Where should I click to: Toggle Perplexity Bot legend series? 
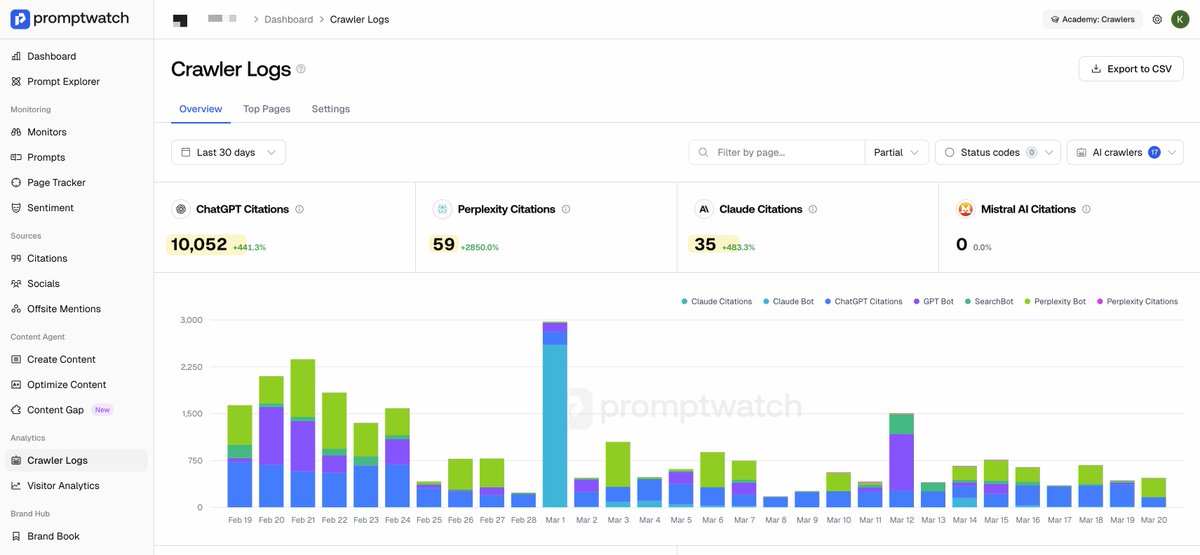(x=1055, y=301)
